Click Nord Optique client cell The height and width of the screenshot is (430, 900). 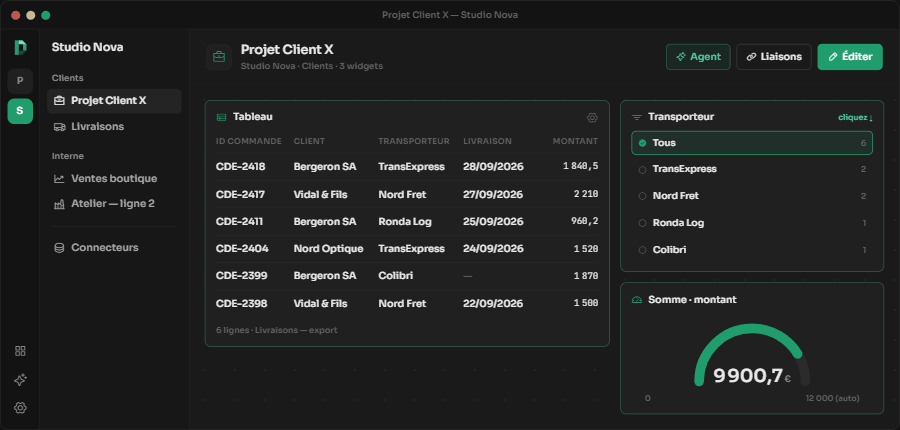(x=328, y=249)
